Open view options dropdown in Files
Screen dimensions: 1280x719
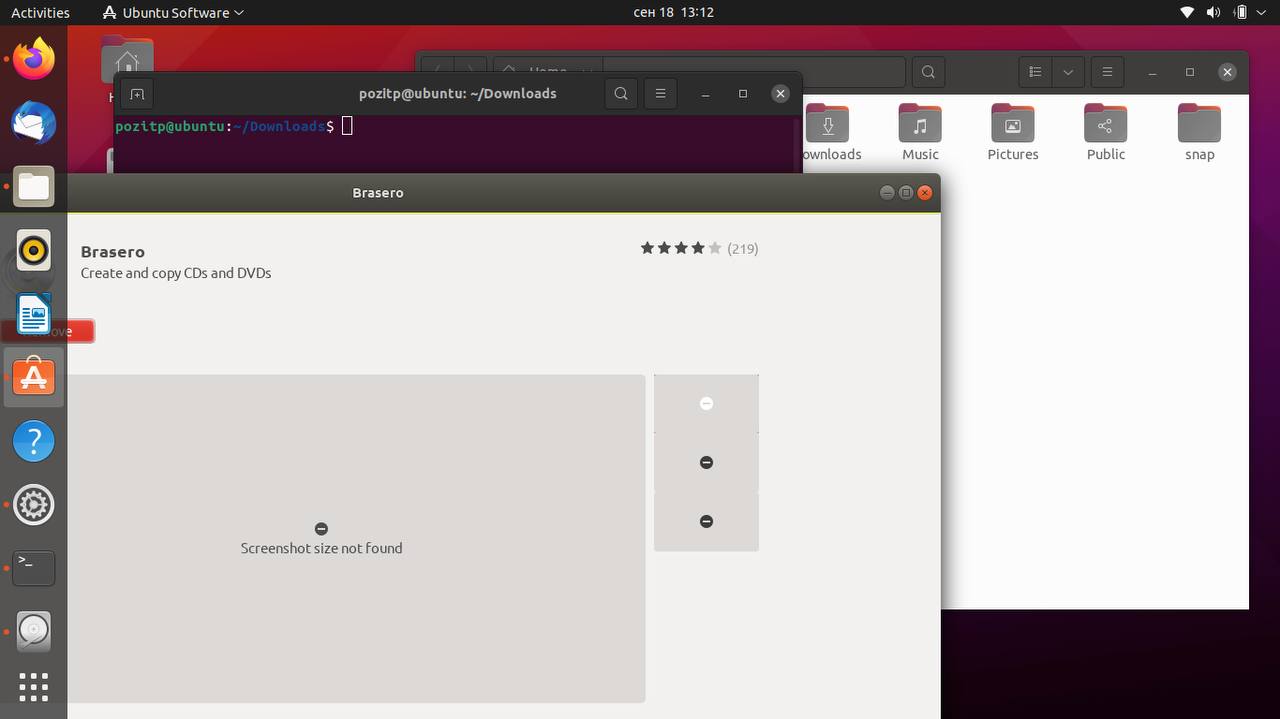pos(1068,72)
